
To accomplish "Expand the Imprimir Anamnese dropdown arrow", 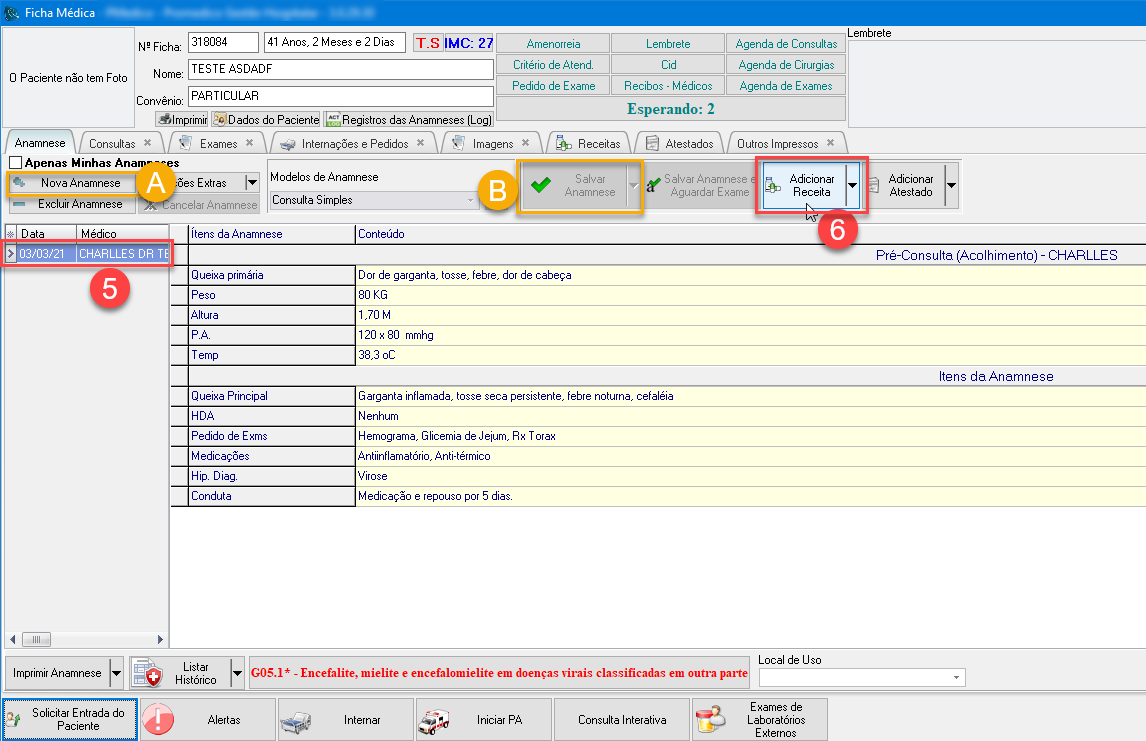I will pos(116,673).
